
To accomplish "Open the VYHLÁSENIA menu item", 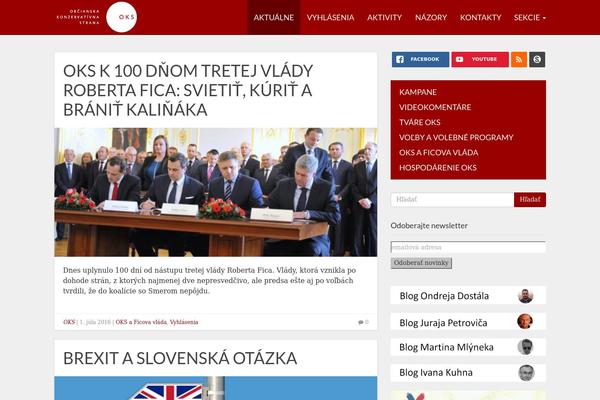I will click(331, 18).
